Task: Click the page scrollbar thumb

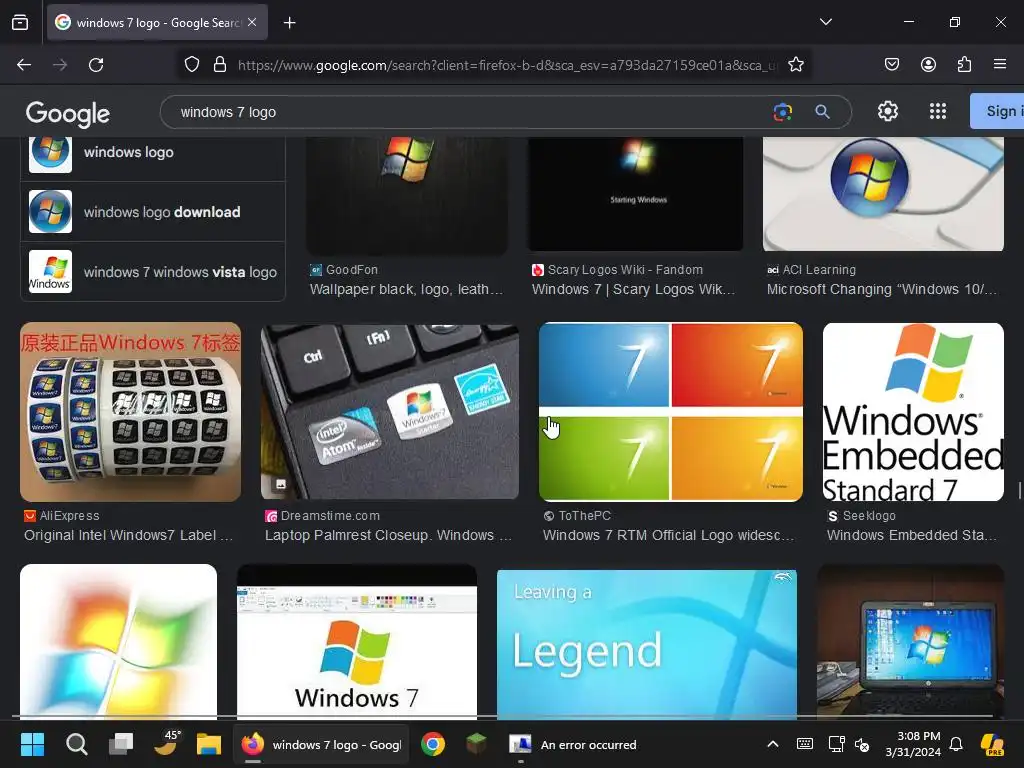Action: pyautogui.click(x=1019, y=491)
